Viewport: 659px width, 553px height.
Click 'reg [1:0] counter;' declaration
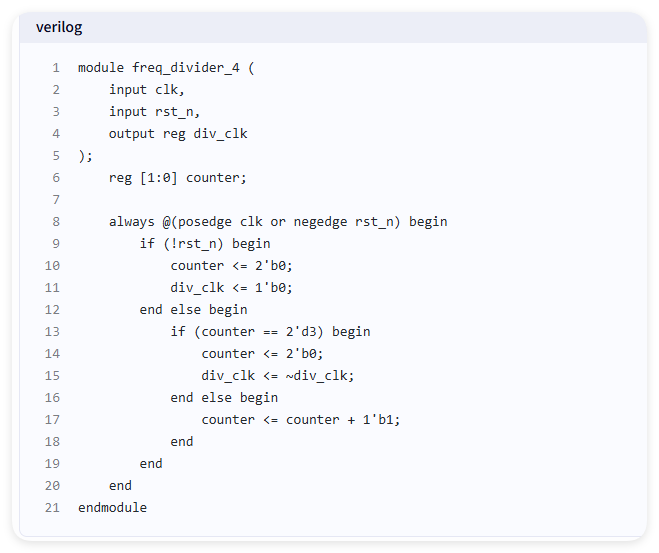pos(177,178)
